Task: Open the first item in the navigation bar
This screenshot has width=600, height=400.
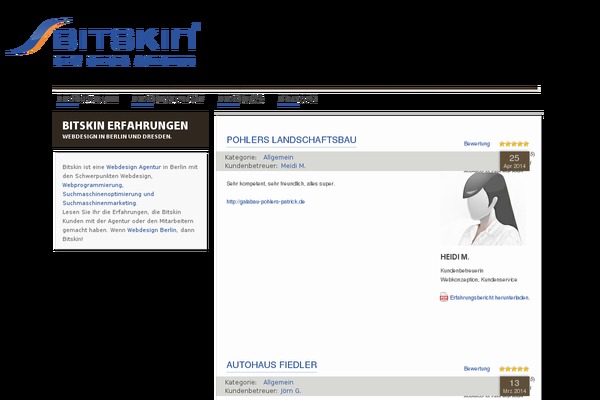Action: click(x=87, y=100)
